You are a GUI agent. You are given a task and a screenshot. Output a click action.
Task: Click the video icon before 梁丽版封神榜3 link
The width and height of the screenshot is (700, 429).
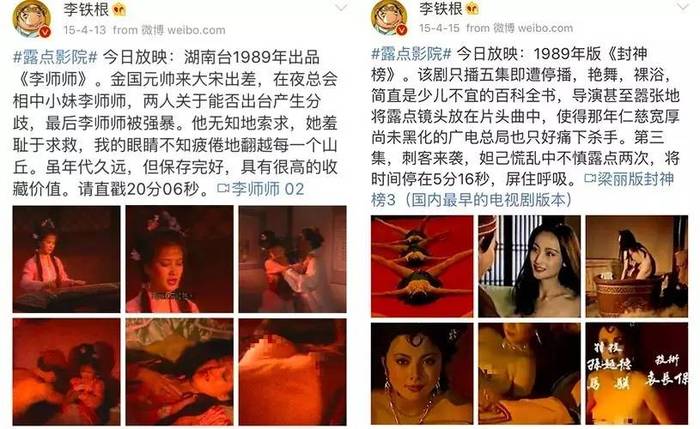tap(590, 179)
